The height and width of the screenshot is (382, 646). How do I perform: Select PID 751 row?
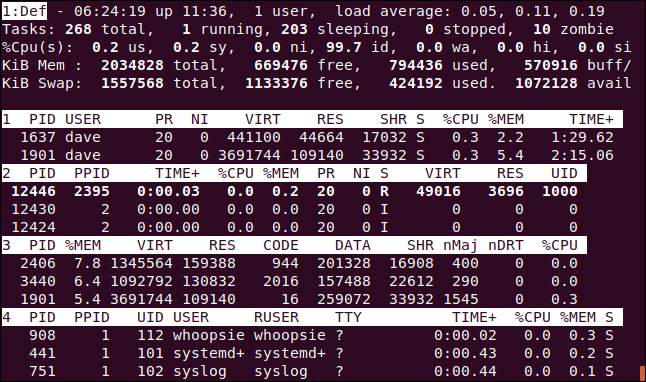[x=312, y=372]
